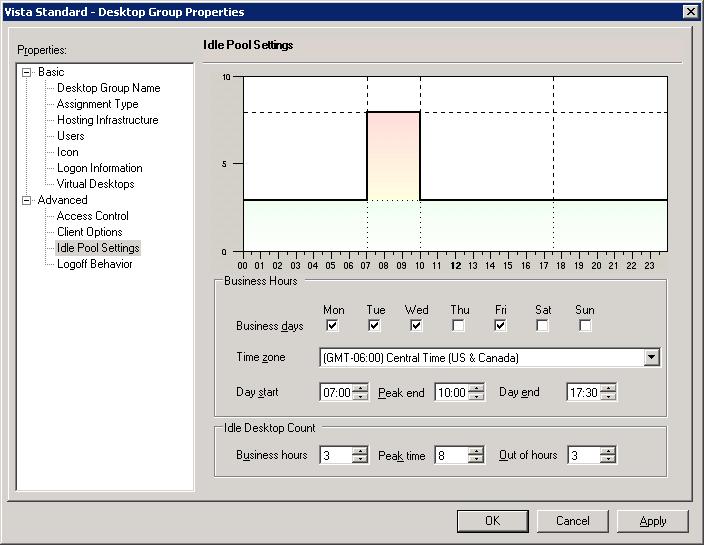
Task: Cancel the dialog changes
Action: pyautogui.click(x=572, y=521)
